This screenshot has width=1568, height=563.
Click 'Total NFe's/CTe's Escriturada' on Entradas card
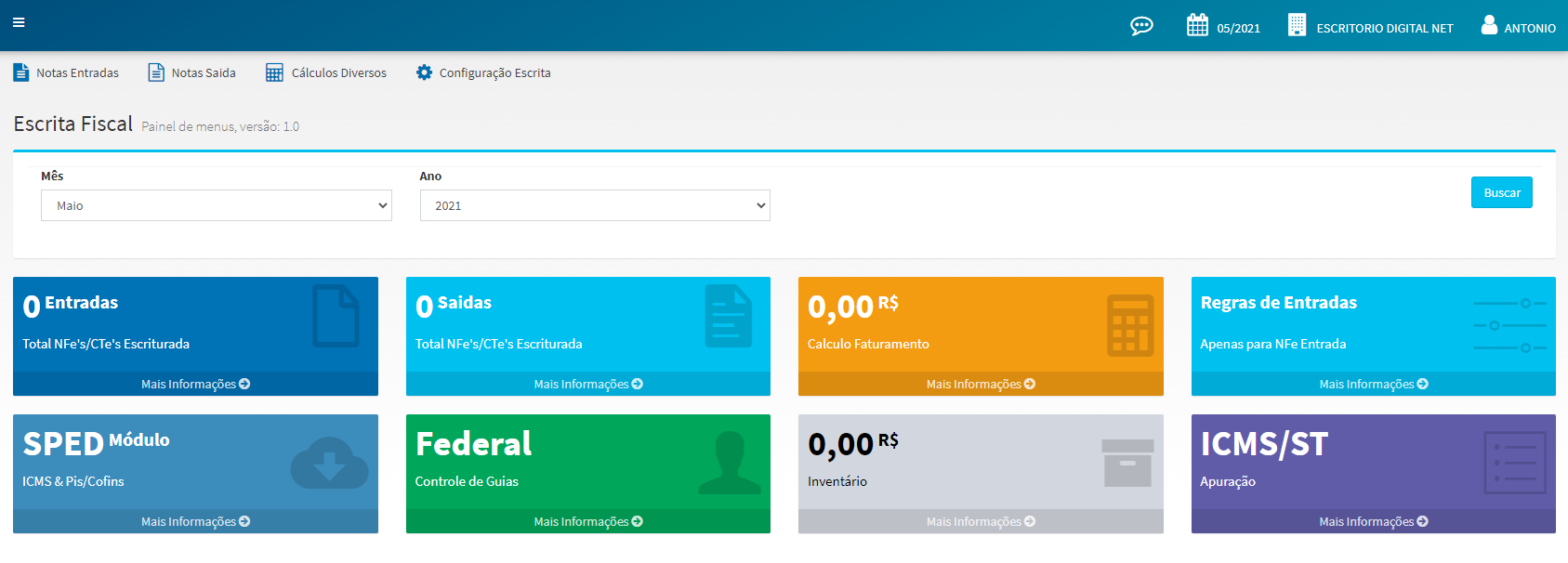pyautogui.click(x=106, y=344)
